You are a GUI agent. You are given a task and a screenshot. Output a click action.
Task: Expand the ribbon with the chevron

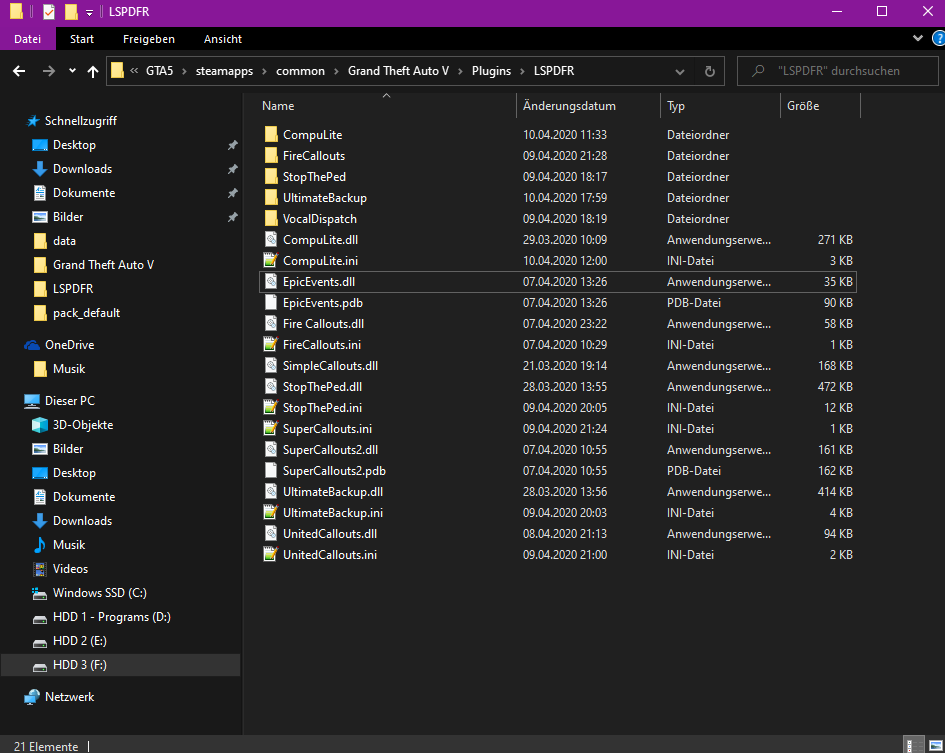(x=919, y=38)
